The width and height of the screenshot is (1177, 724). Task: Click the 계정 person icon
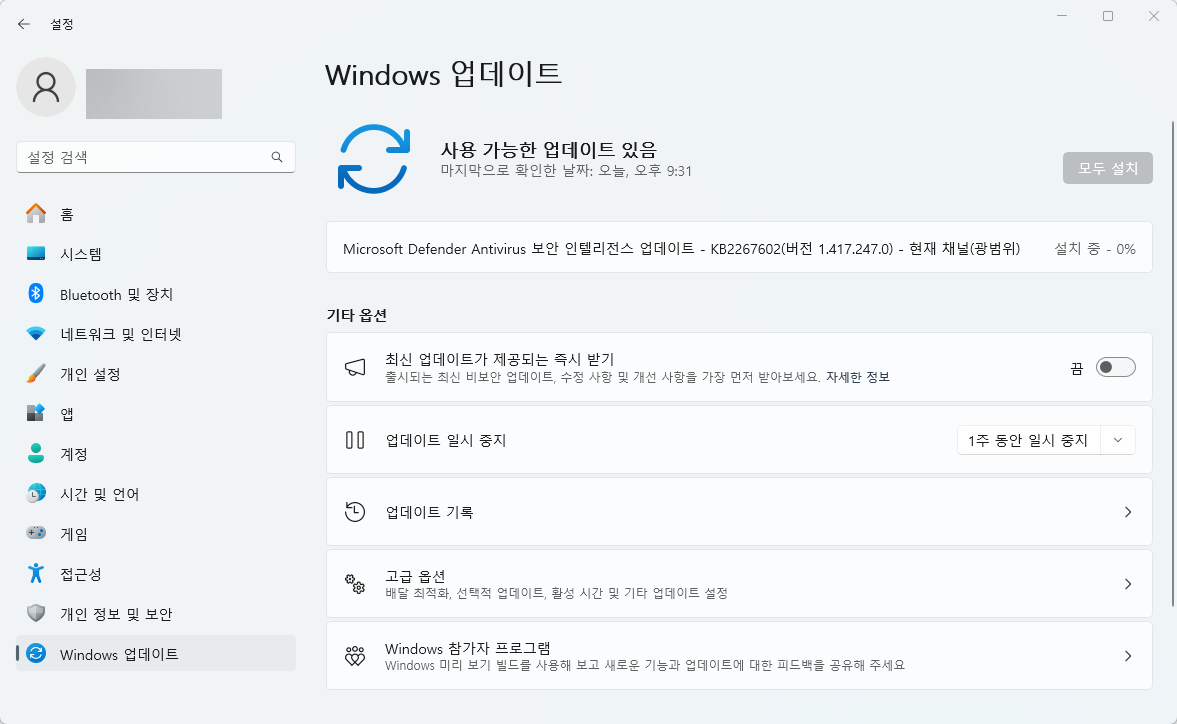coord(36,453)
